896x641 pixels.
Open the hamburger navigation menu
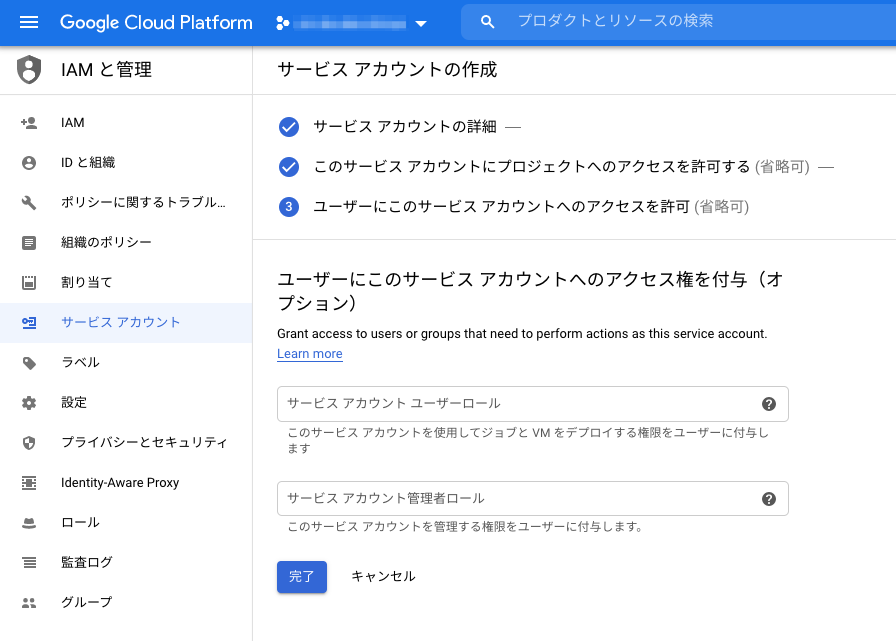point(29,22)
